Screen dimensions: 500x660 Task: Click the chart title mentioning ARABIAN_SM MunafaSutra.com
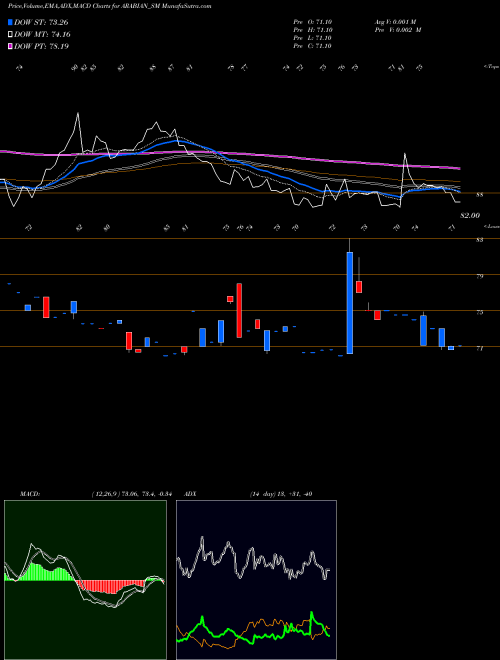tap(110, 6)
